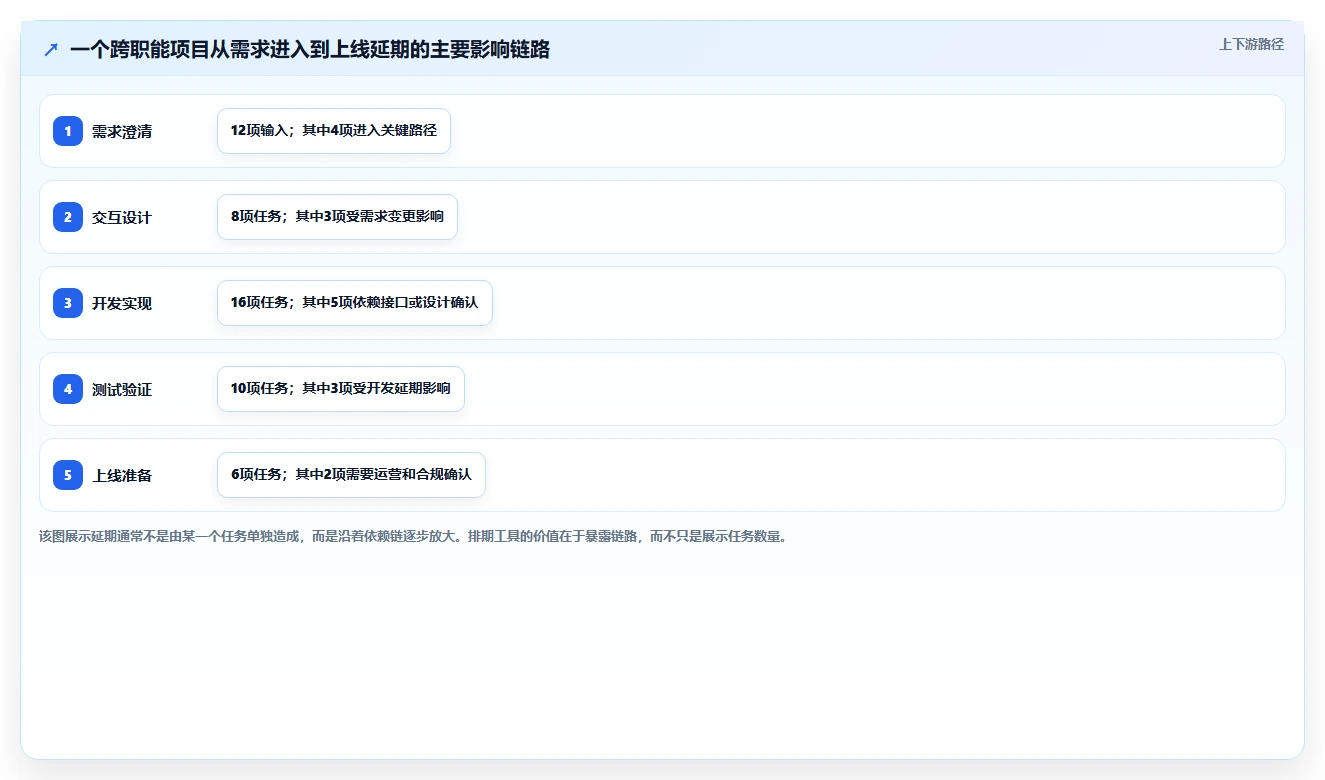This screenshot has width=1325, height=780.
Task: Select step number 4 badge
Action: coord(68,389)
